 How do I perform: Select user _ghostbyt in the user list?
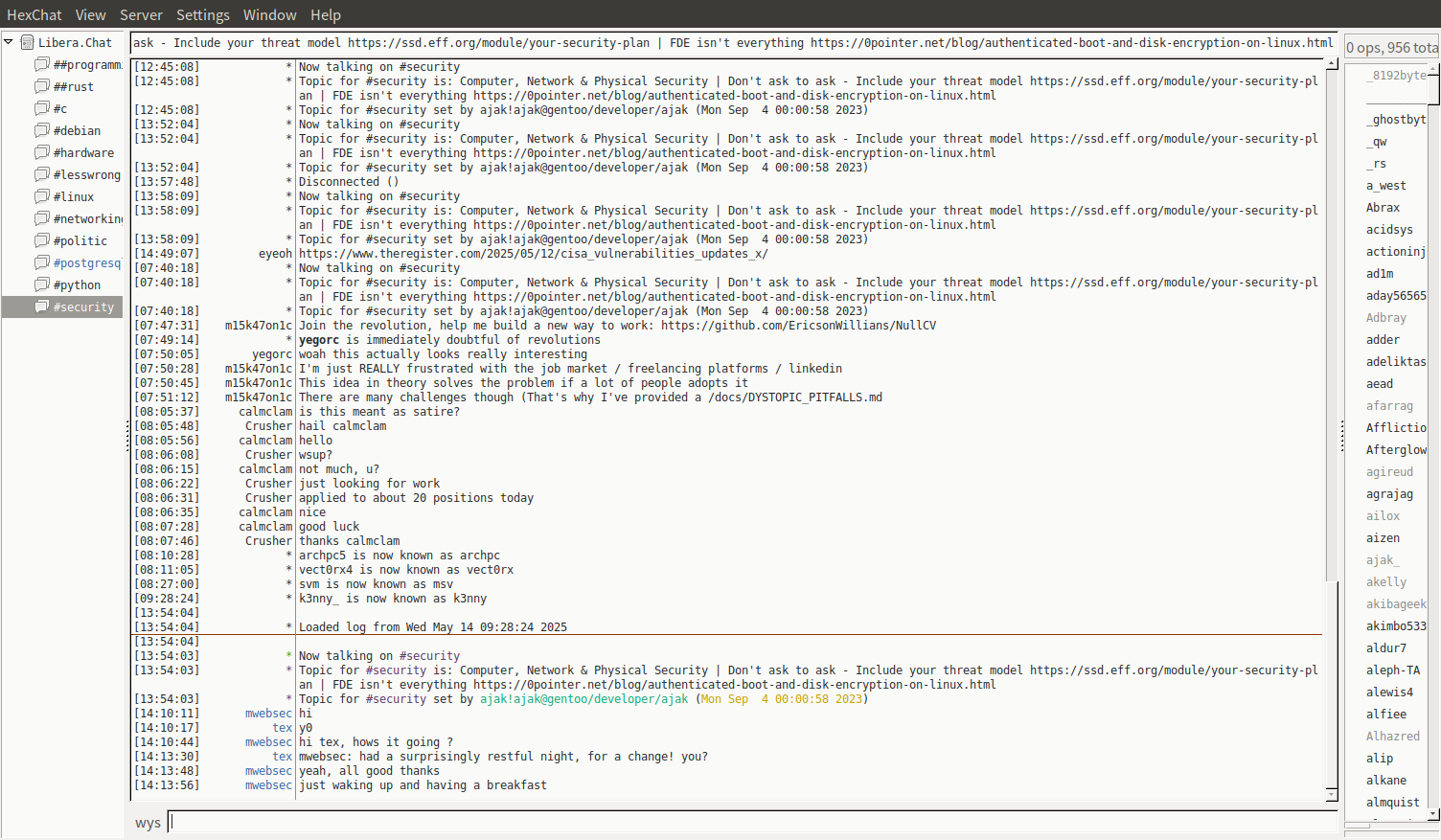pyautogui.click(x=1396, y=120)
